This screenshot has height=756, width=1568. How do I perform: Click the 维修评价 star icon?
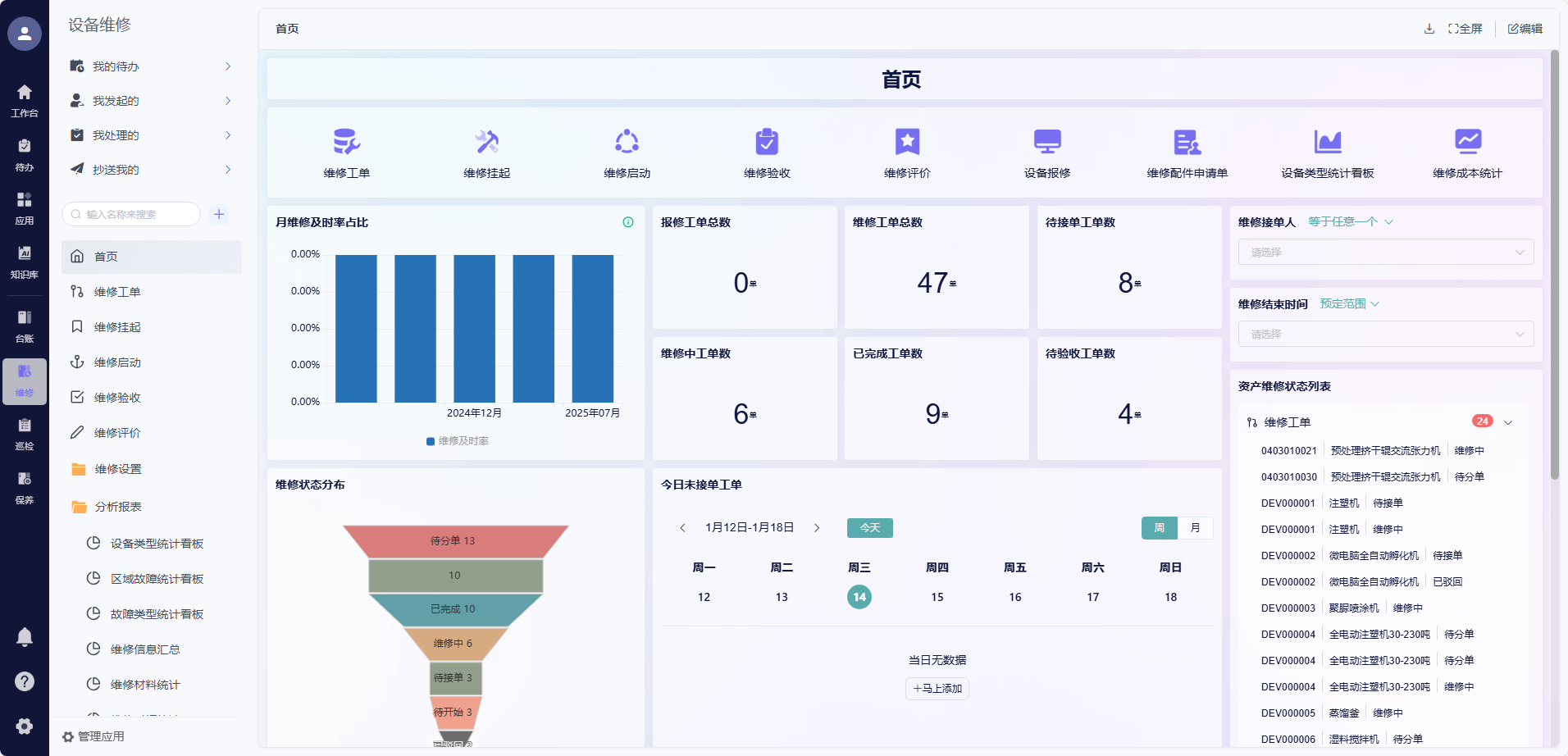point(907,143)
